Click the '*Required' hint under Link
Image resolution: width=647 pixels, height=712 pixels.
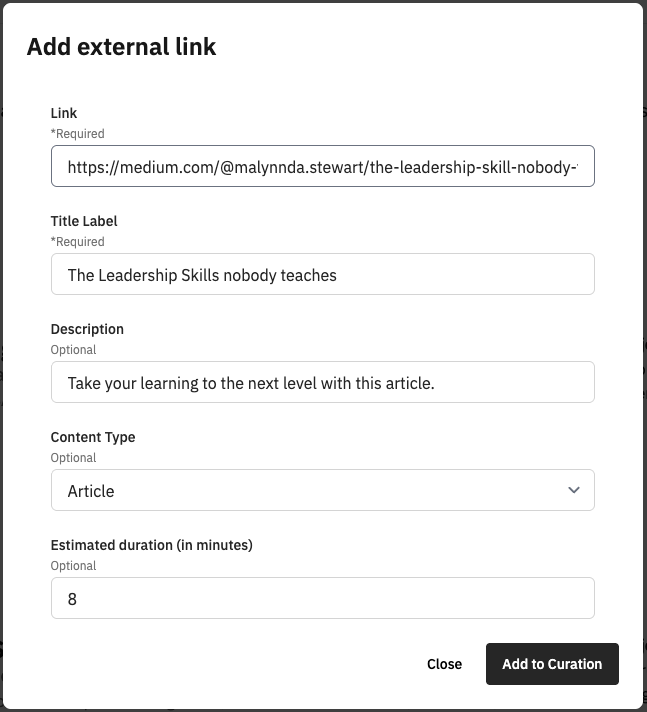point(77,134)
